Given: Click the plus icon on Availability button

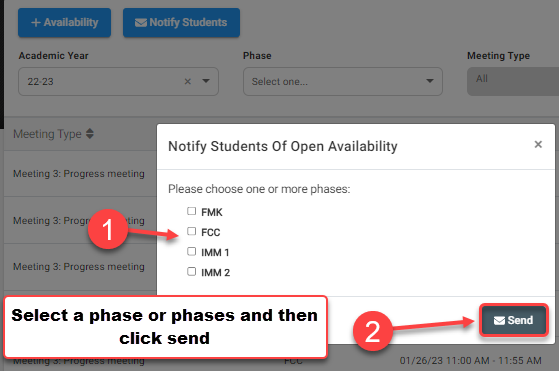Looking at the screenshot, I should [36, 23].
